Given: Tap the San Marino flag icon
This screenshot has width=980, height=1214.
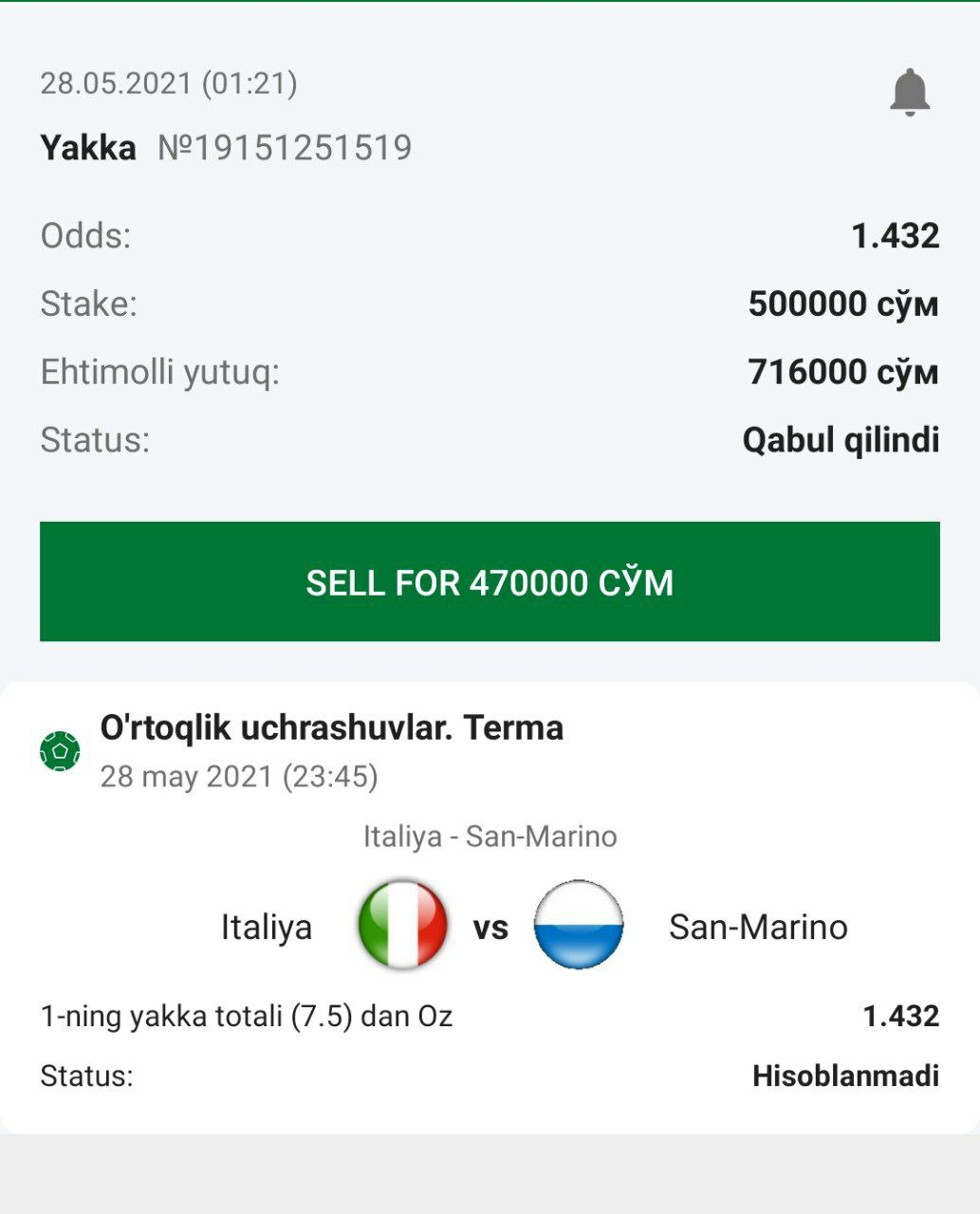Looking at the screenshot, I should click(579, 925).
